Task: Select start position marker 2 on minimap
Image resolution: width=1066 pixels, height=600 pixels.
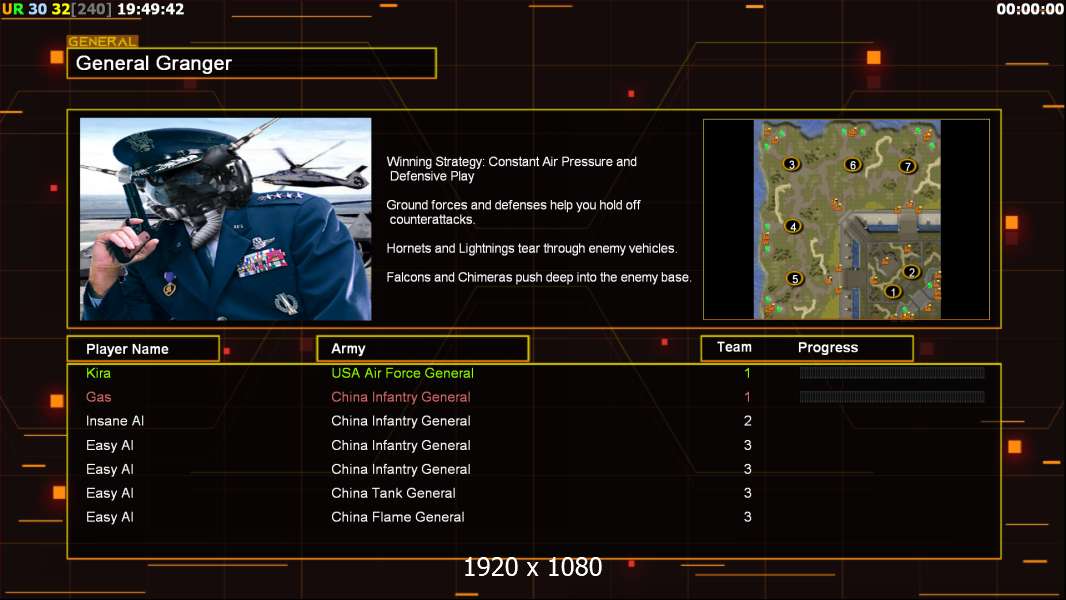Action: 912,272
